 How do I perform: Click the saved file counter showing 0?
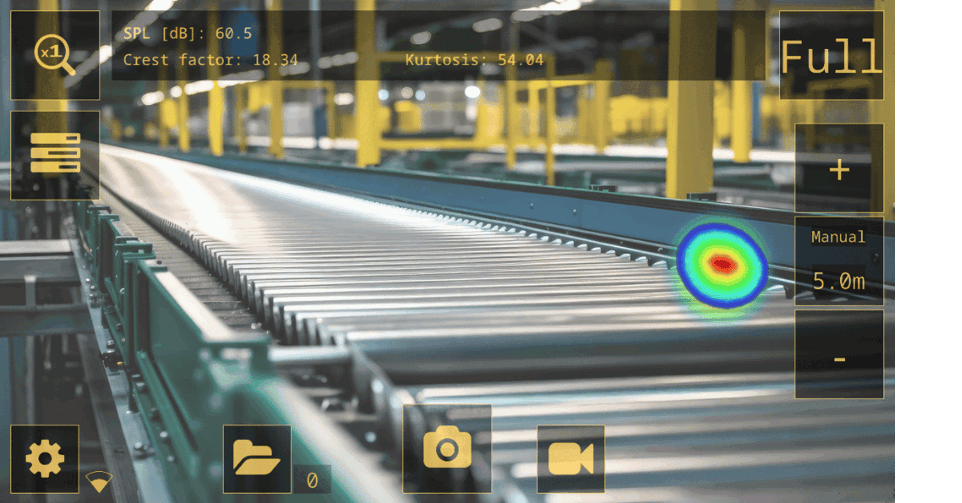[x=312, y=481]
